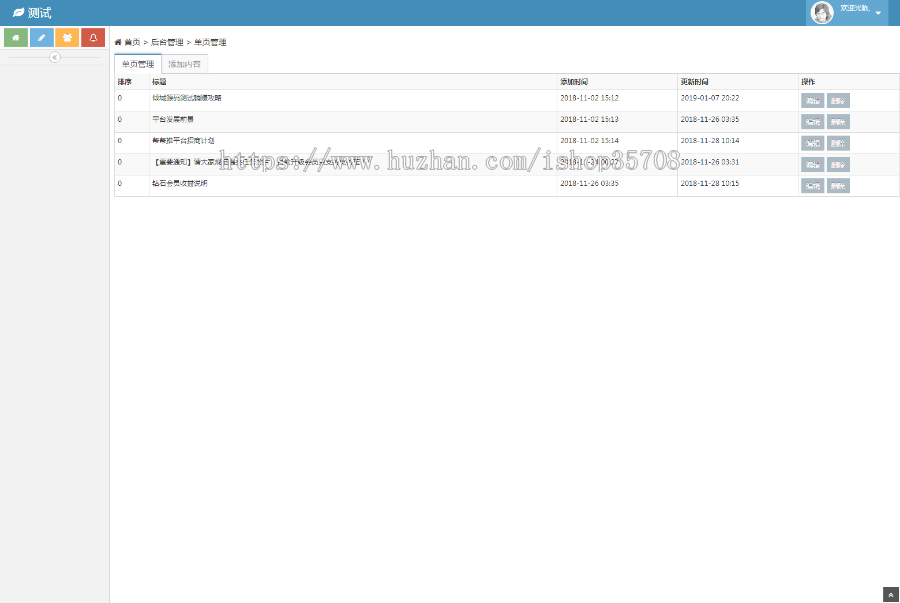Click the red bell shortcut icon
Image resolution: width=900 pixels, height=603 pixels.
(93, 38)
